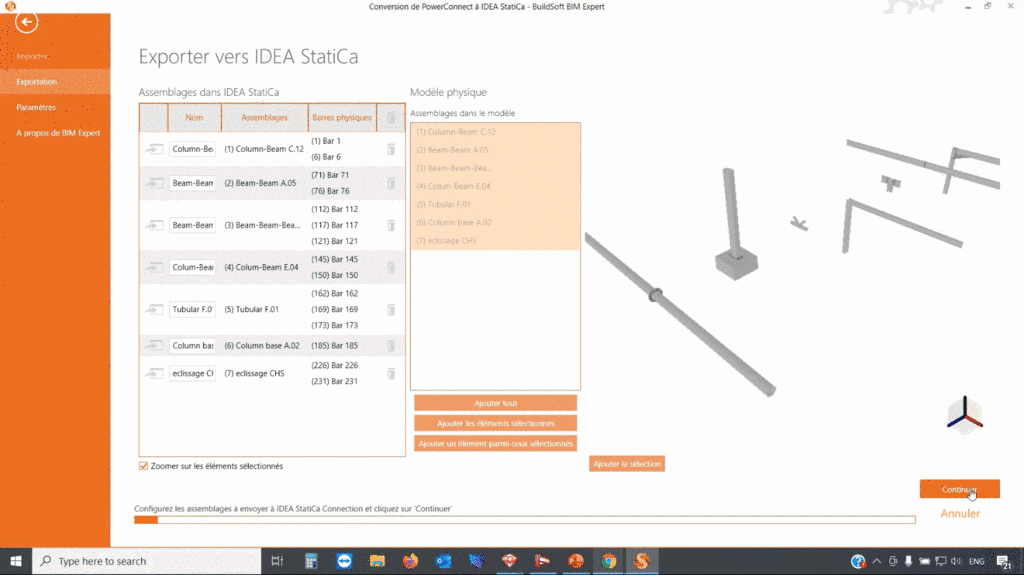Click the Continuer button
The width and height of the screenshot is (1024, 575).
pos(959,489)
